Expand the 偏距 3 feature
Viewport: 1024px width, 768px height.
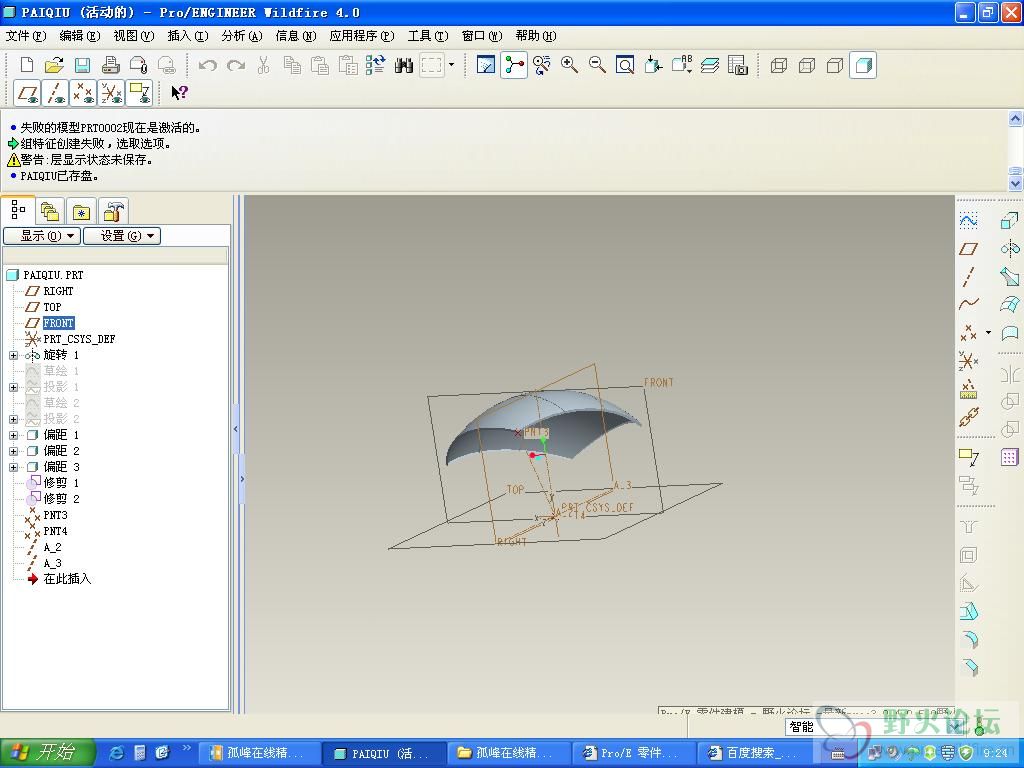coord(13,467)
